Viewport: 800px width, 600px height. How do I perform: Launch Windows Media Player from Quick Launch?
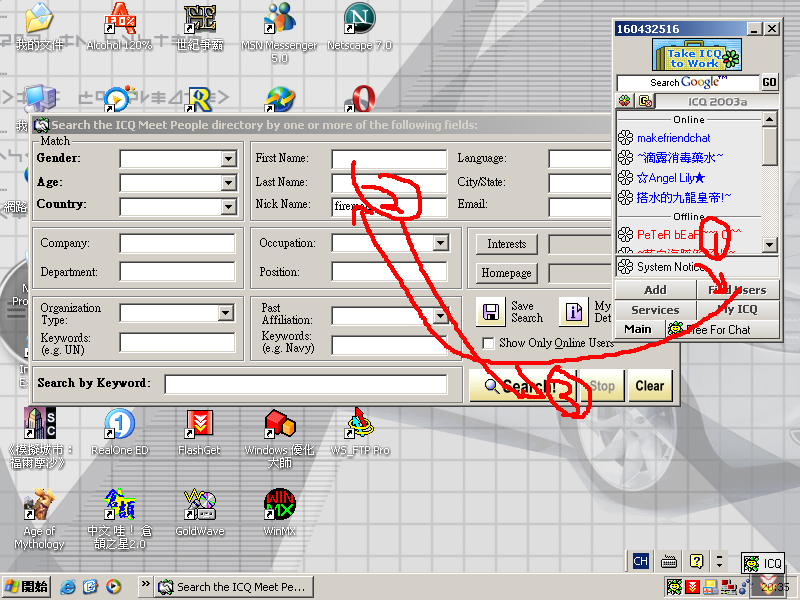point(113,587)
